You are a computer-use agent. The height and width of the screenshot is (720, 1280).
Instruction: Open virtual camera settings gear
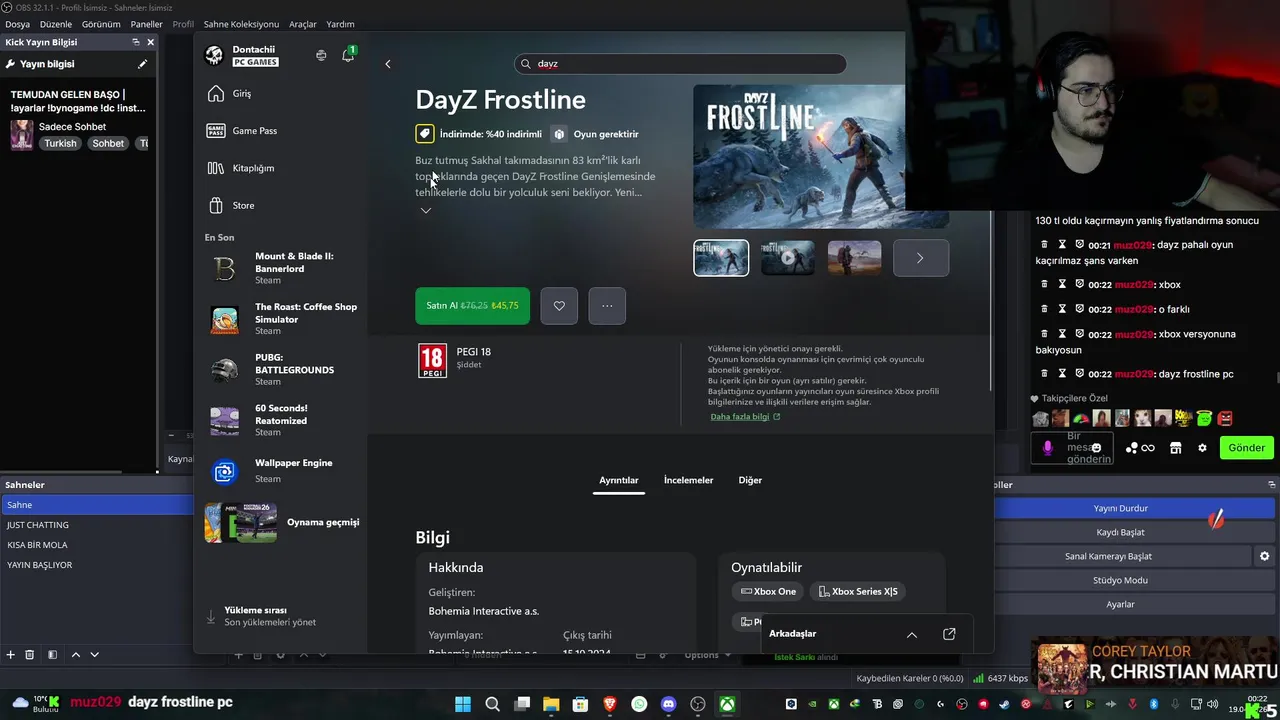tap(1265, 556)
